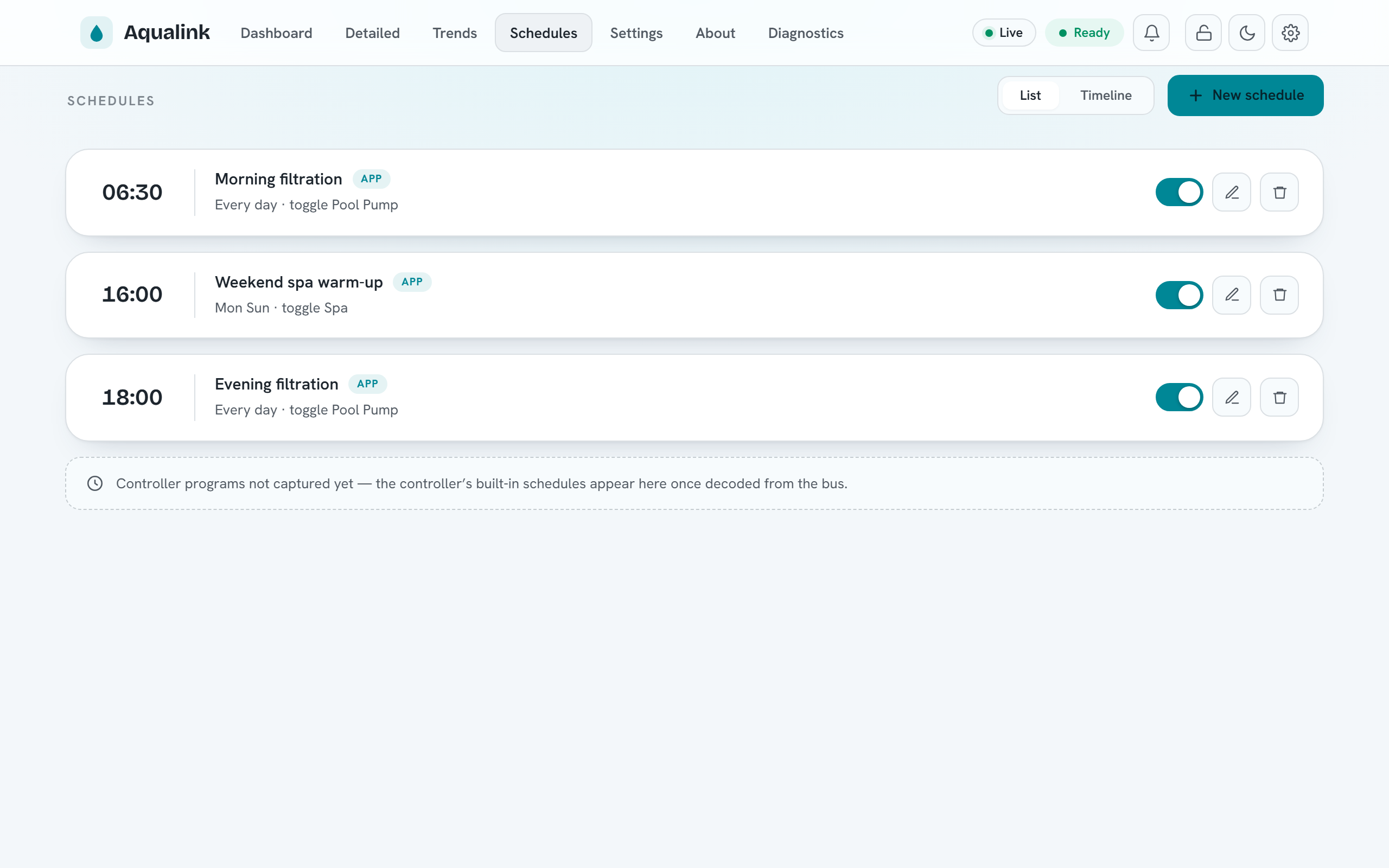Open the notifications bell

(1151, 33)
